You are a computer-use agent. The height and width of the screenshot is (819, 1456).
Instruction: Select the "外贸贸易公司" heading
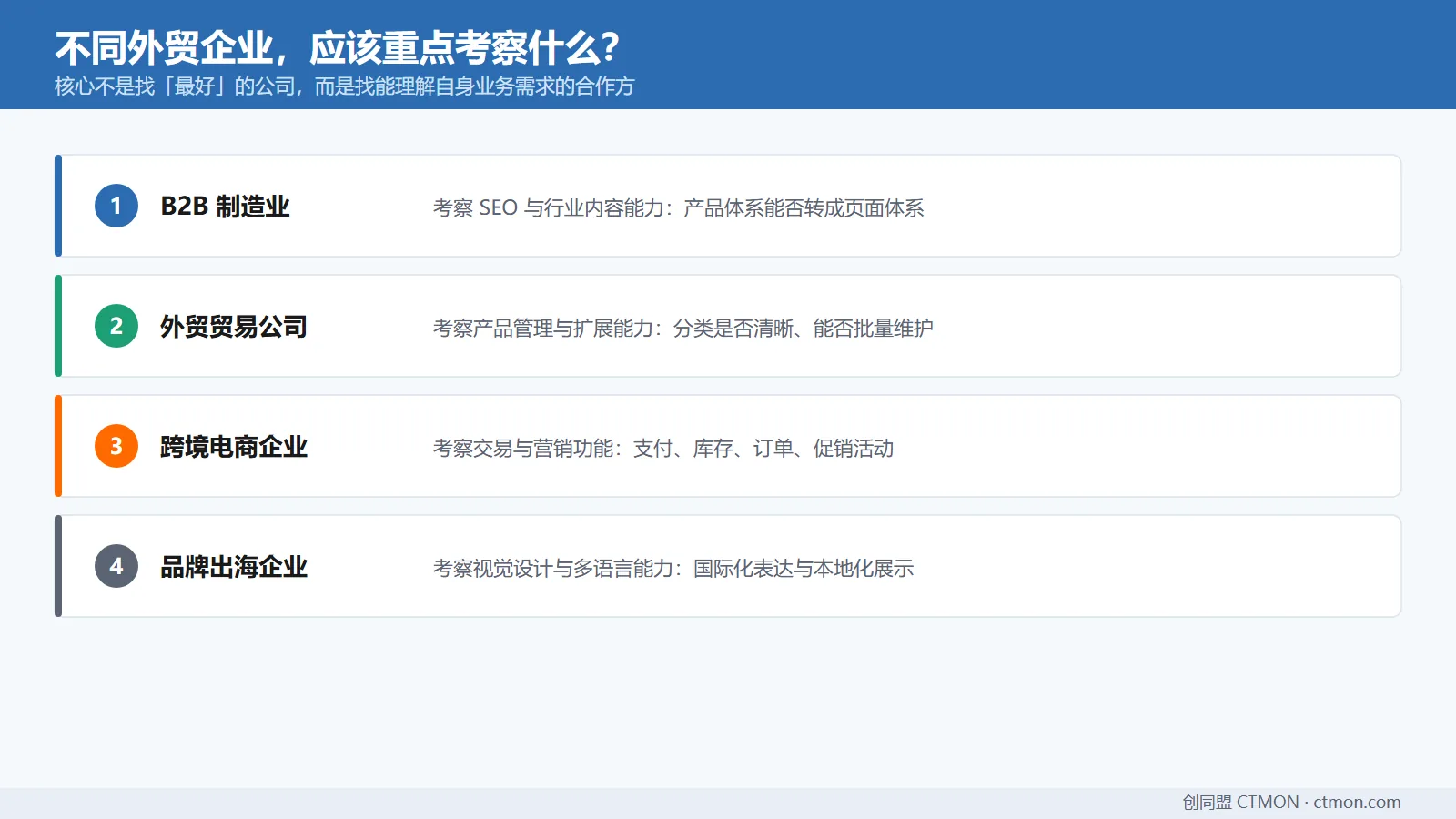coord(234,327)
